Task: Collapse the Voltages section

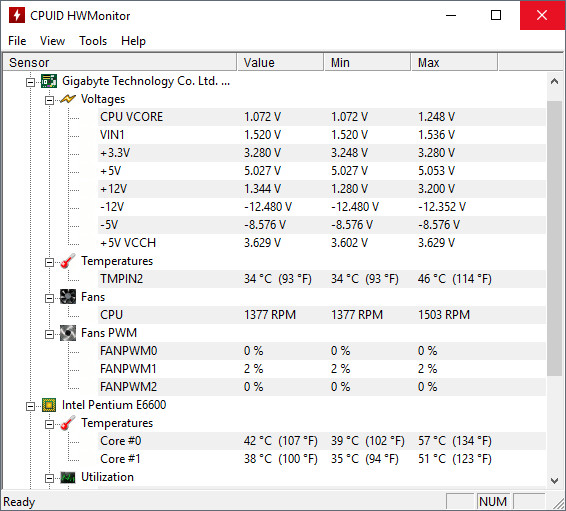Action: (49, 100)
